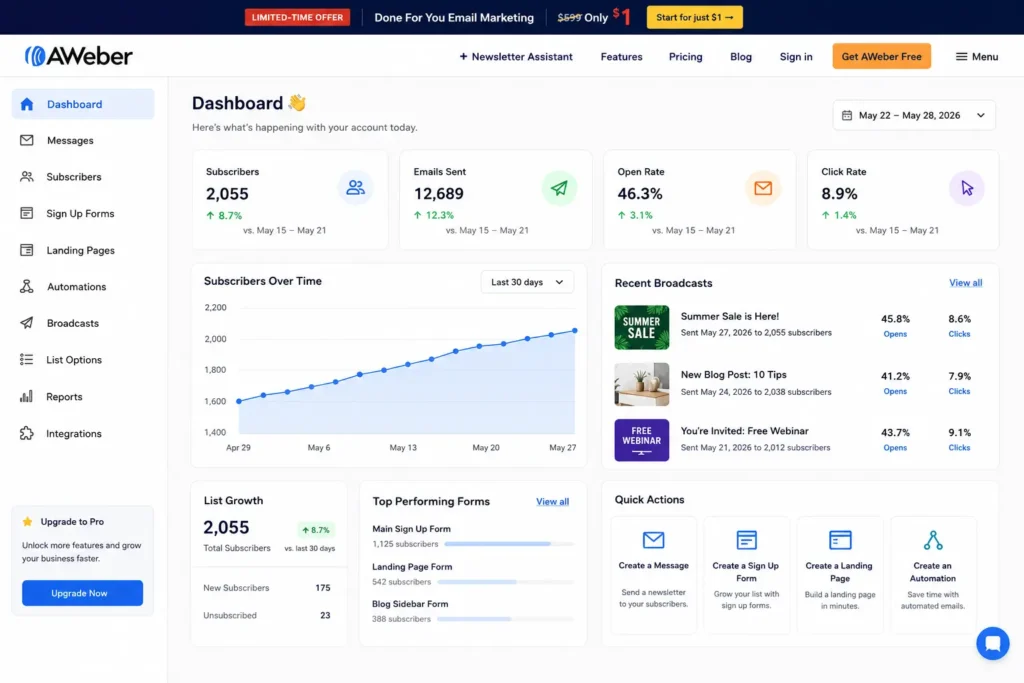The image size is (1024, 683).
Task: Open Features in the top navigation
Action: (621, 57)
